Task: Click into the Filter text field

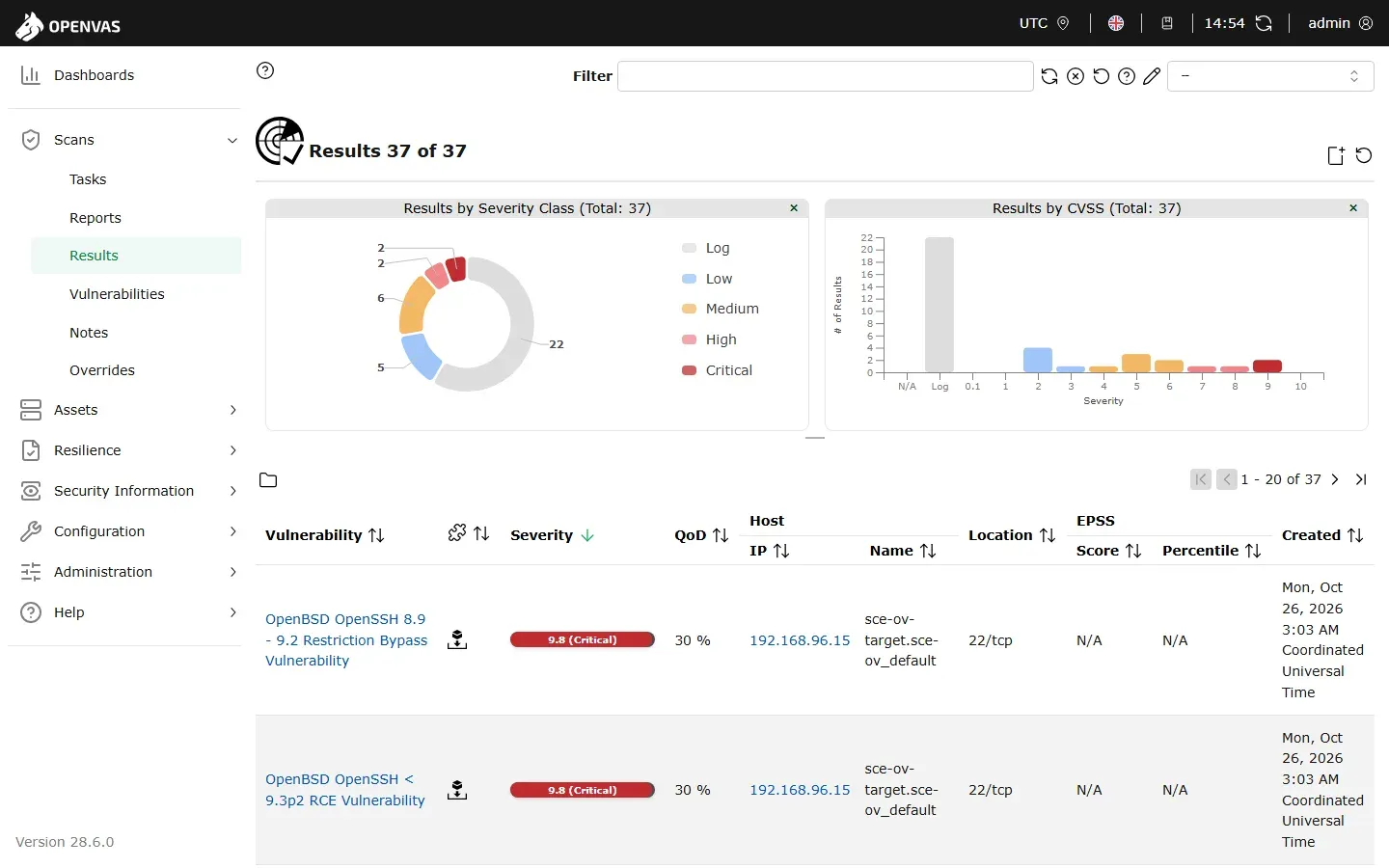Action: pos(826,76)
